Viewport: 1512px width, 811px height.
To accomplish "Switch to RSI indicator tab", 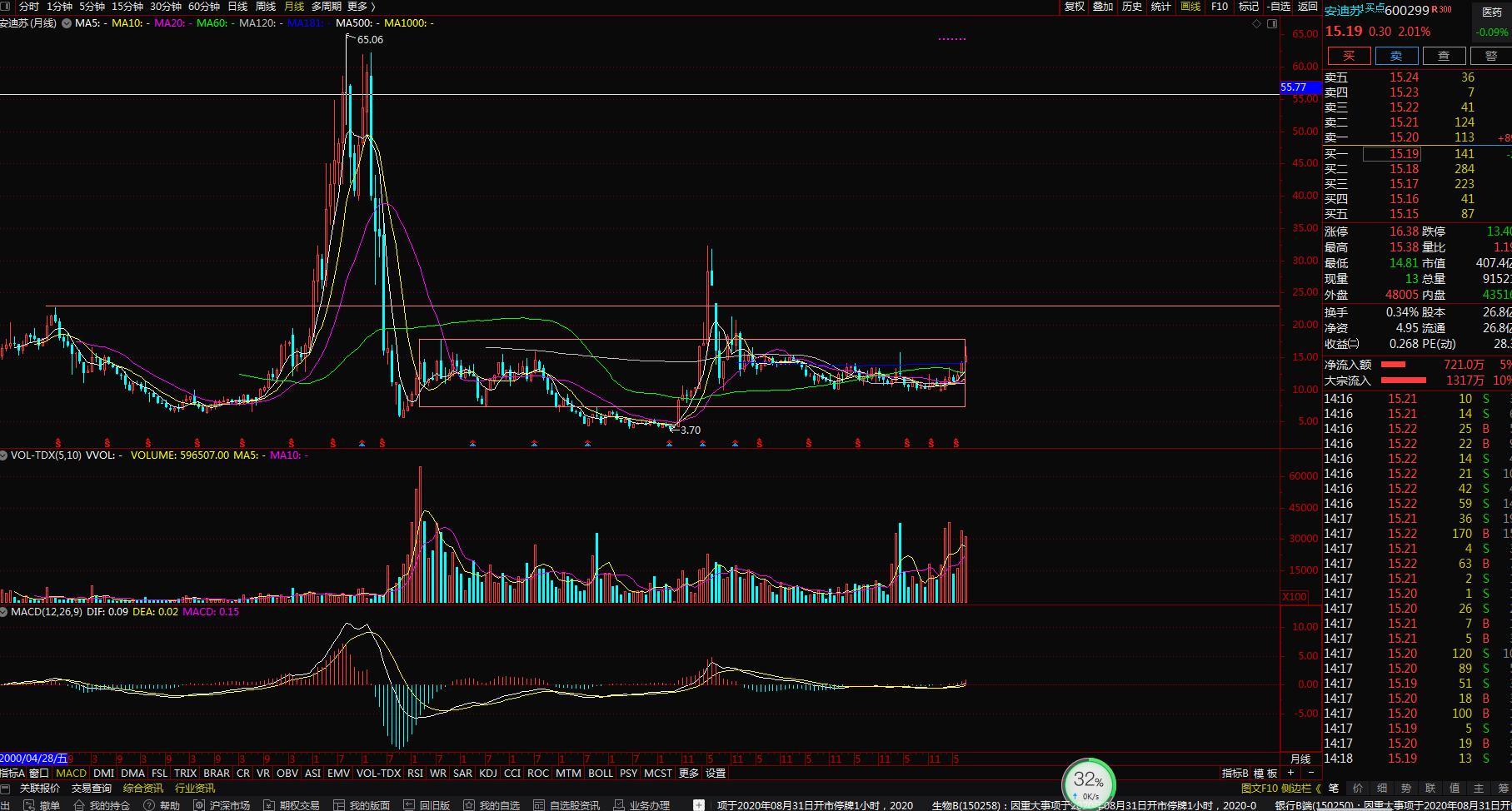I will point(415,773).
